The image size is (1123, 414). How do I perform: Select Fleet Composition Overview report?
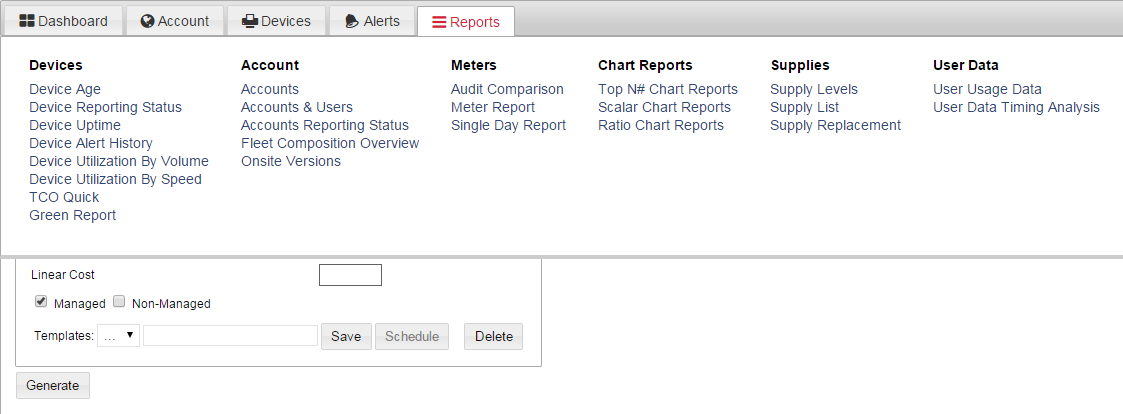click(330, 143)
